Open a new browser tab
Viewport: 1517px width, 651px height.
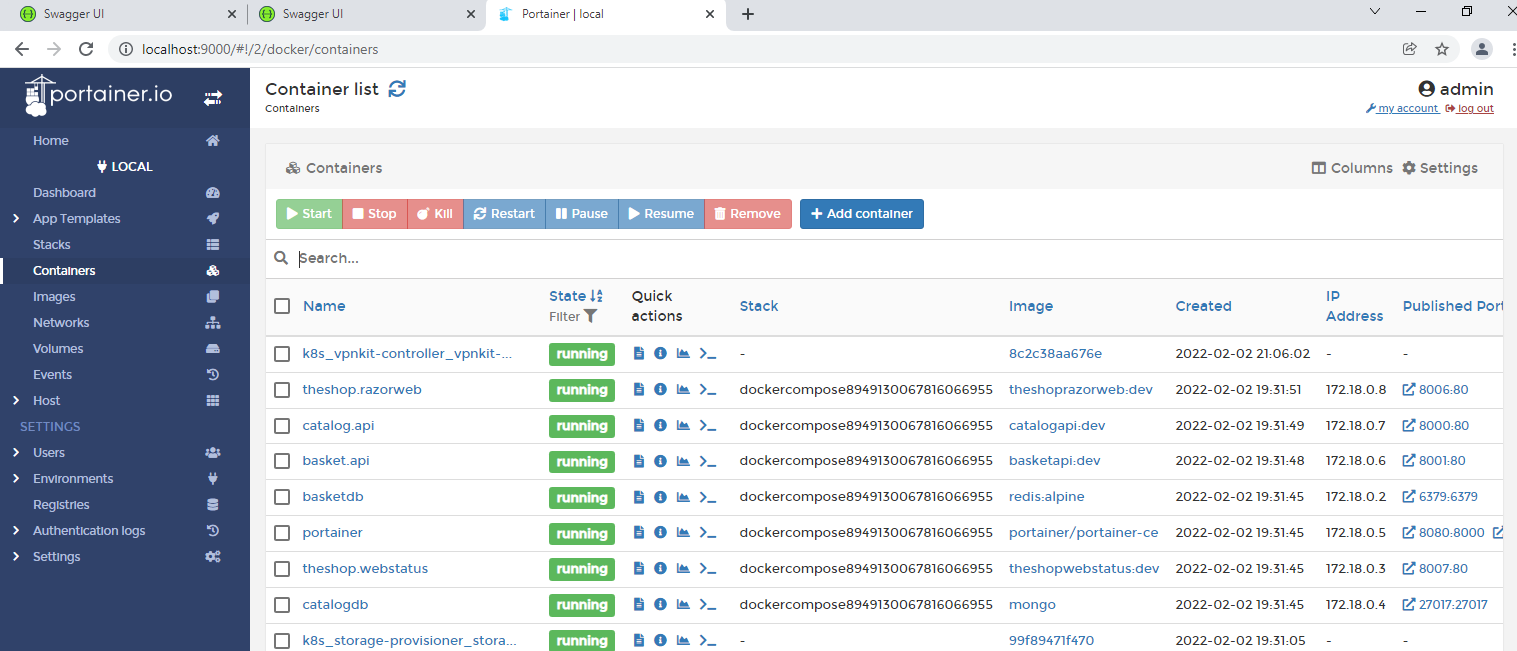tap(748, 14)
